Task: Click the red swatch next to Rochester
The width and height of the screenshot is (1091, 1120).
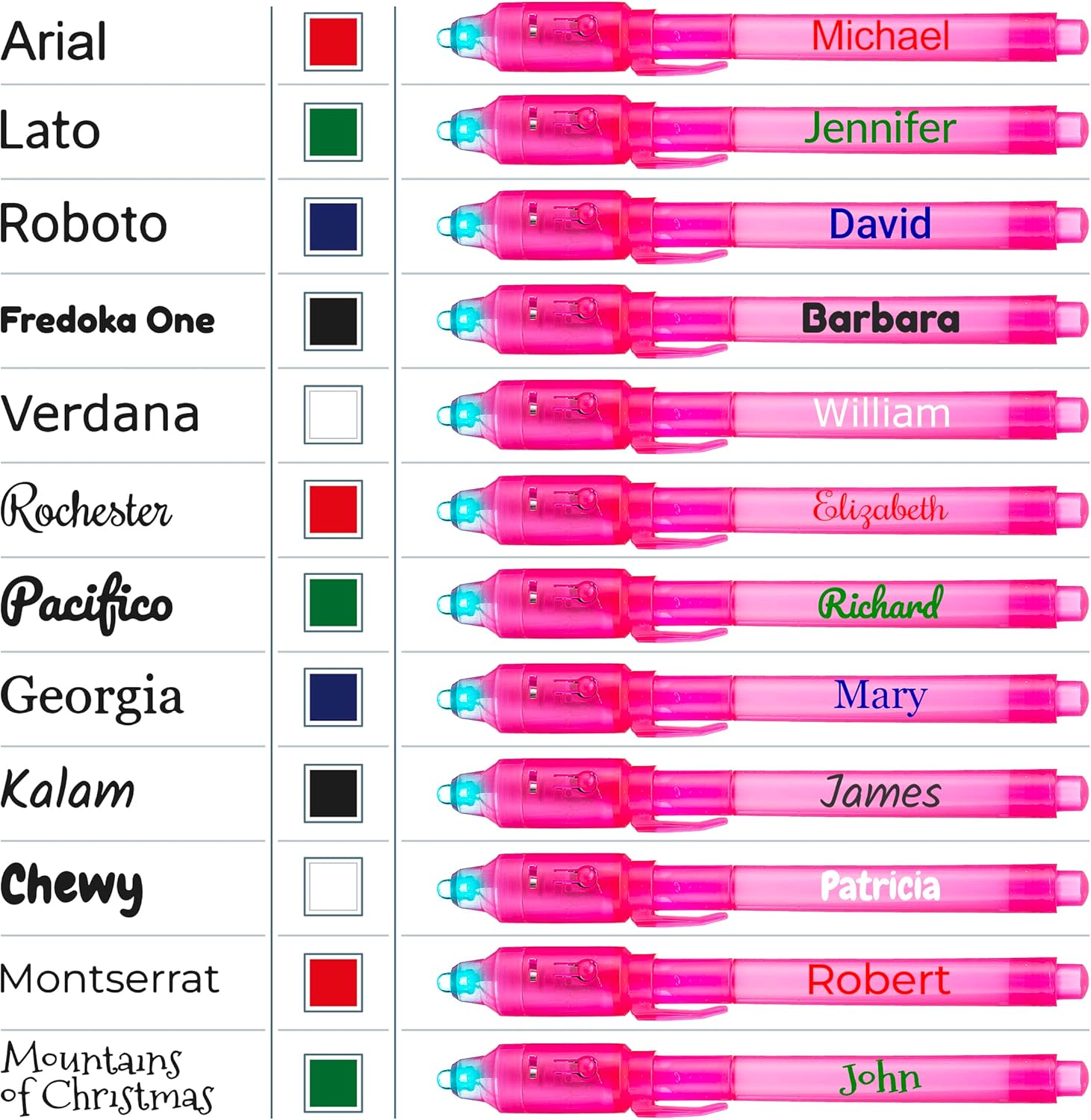Action: [333, 509]
